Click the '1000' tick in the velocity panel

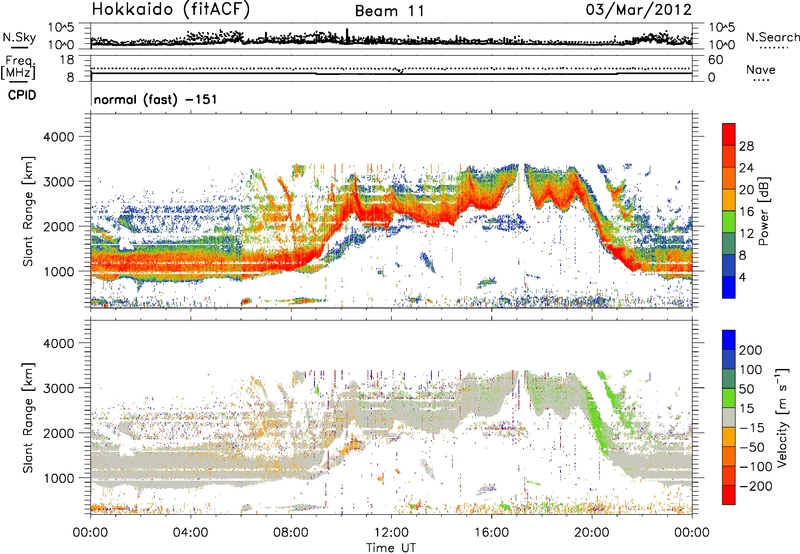[61, 478]
